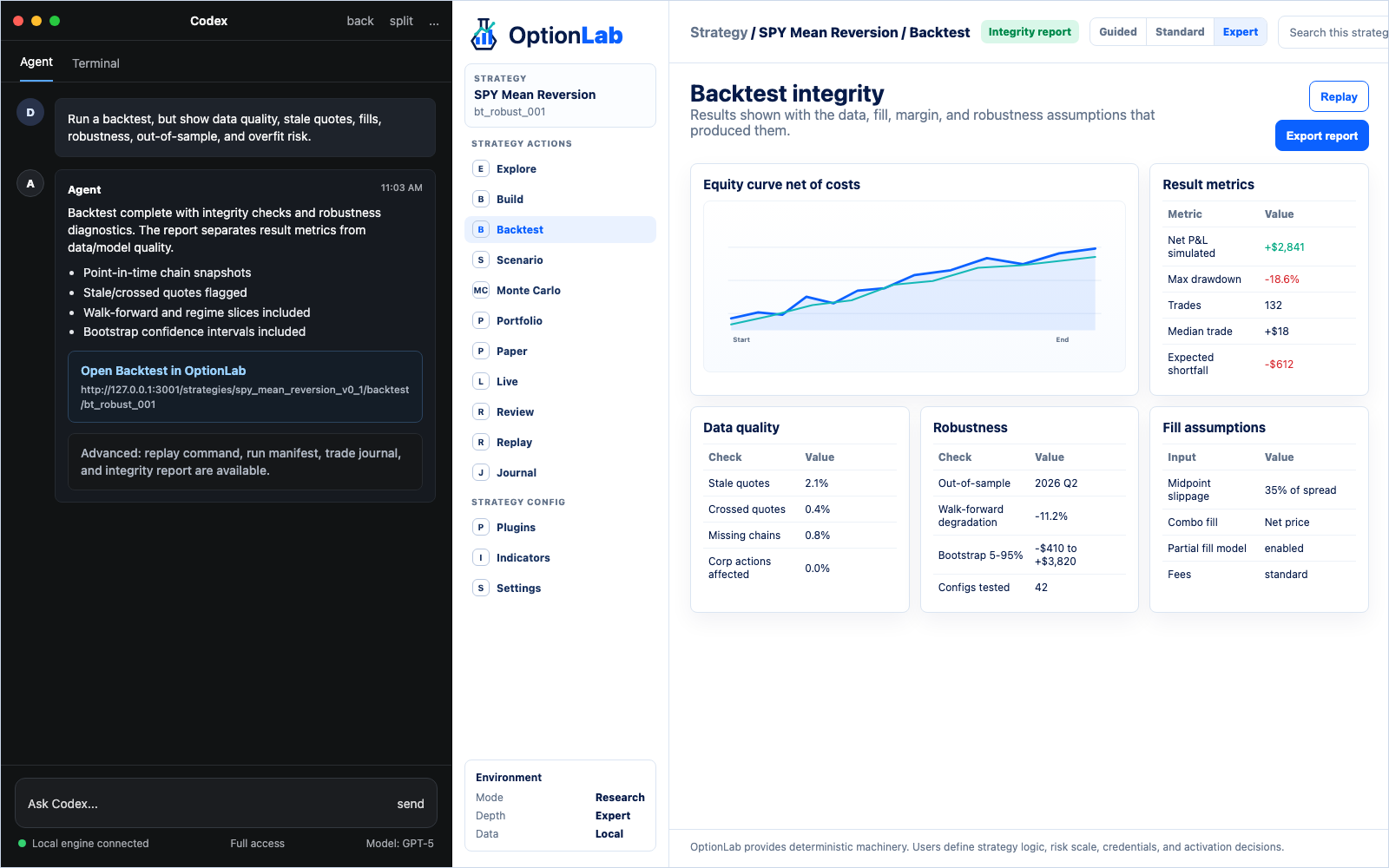This screenshot has height=868, width=1389.
Task: Click the Plugins item's P badge icon
Action: (x=481, y=527)
